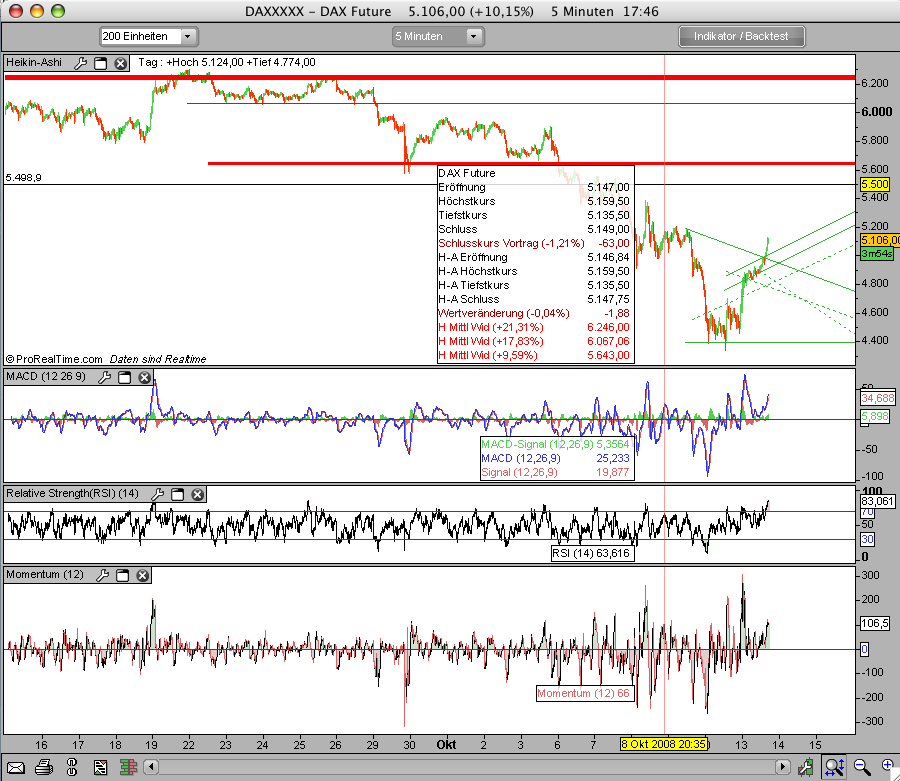Image resolution: width=900 pixels, height=781 pixels.
Task: Click the yellow 5.500 price label
Action: (873, 185)
